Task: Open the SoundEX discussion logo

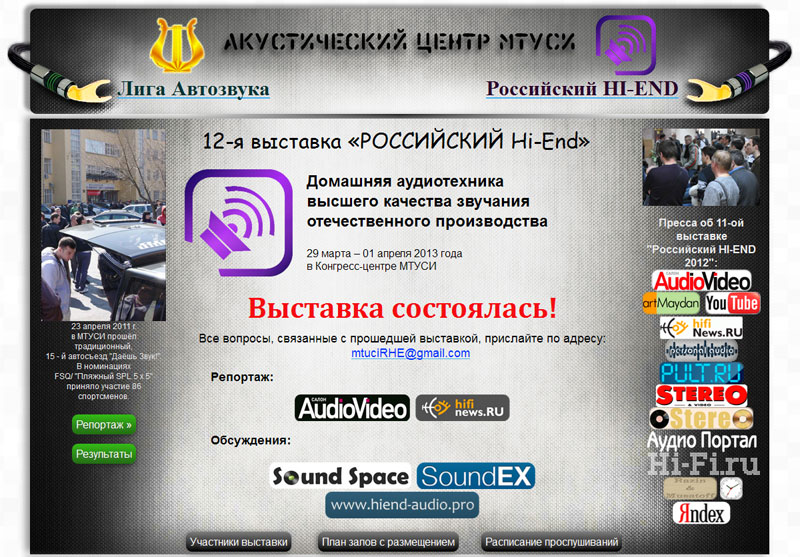Action: [x=476, y=476]
